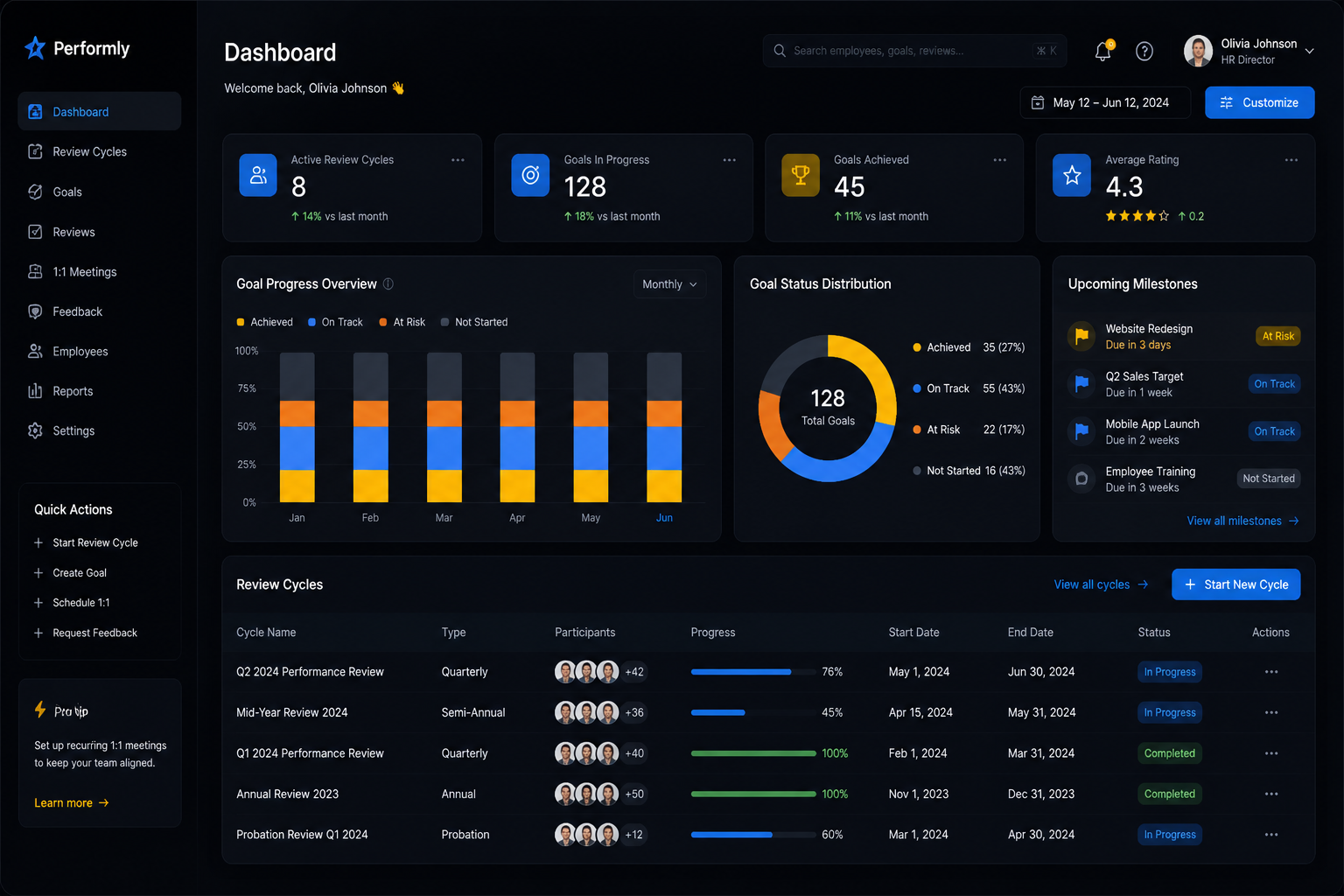Screen dimensions: 1344x896
Task: Click the Goals Achieved trophy icon
Action: 801,175
